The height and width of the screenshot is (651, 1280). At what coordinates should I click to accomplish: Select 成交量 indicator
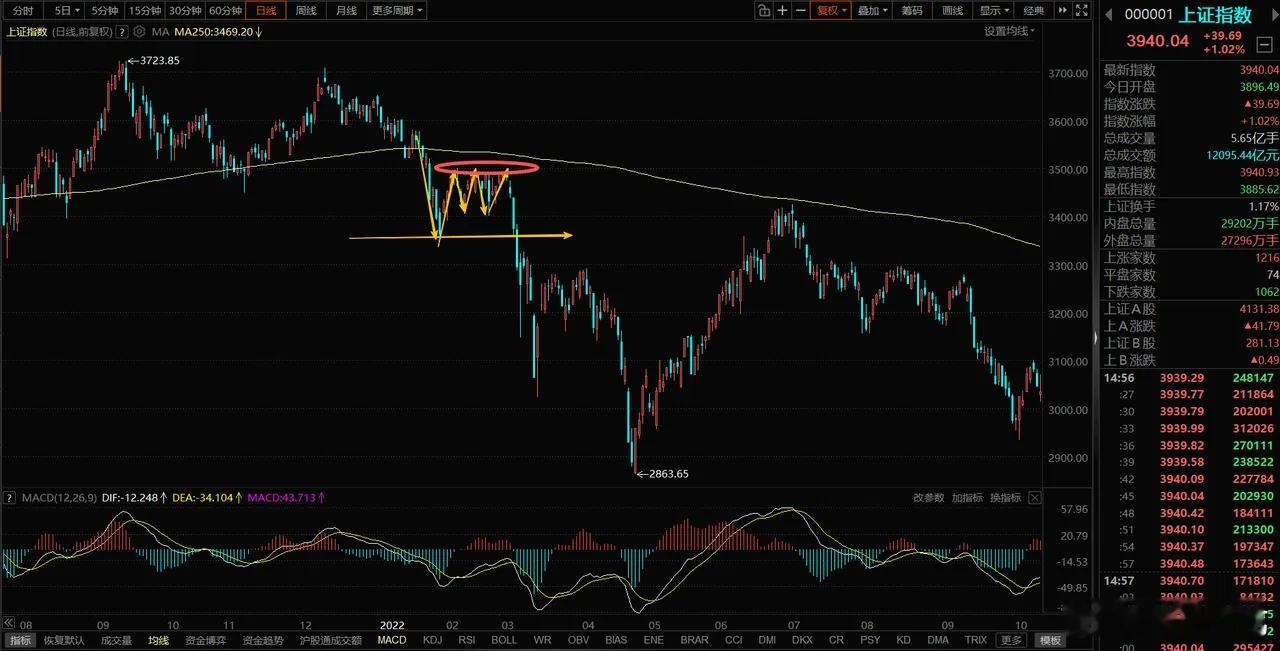[x=116, y=640]
